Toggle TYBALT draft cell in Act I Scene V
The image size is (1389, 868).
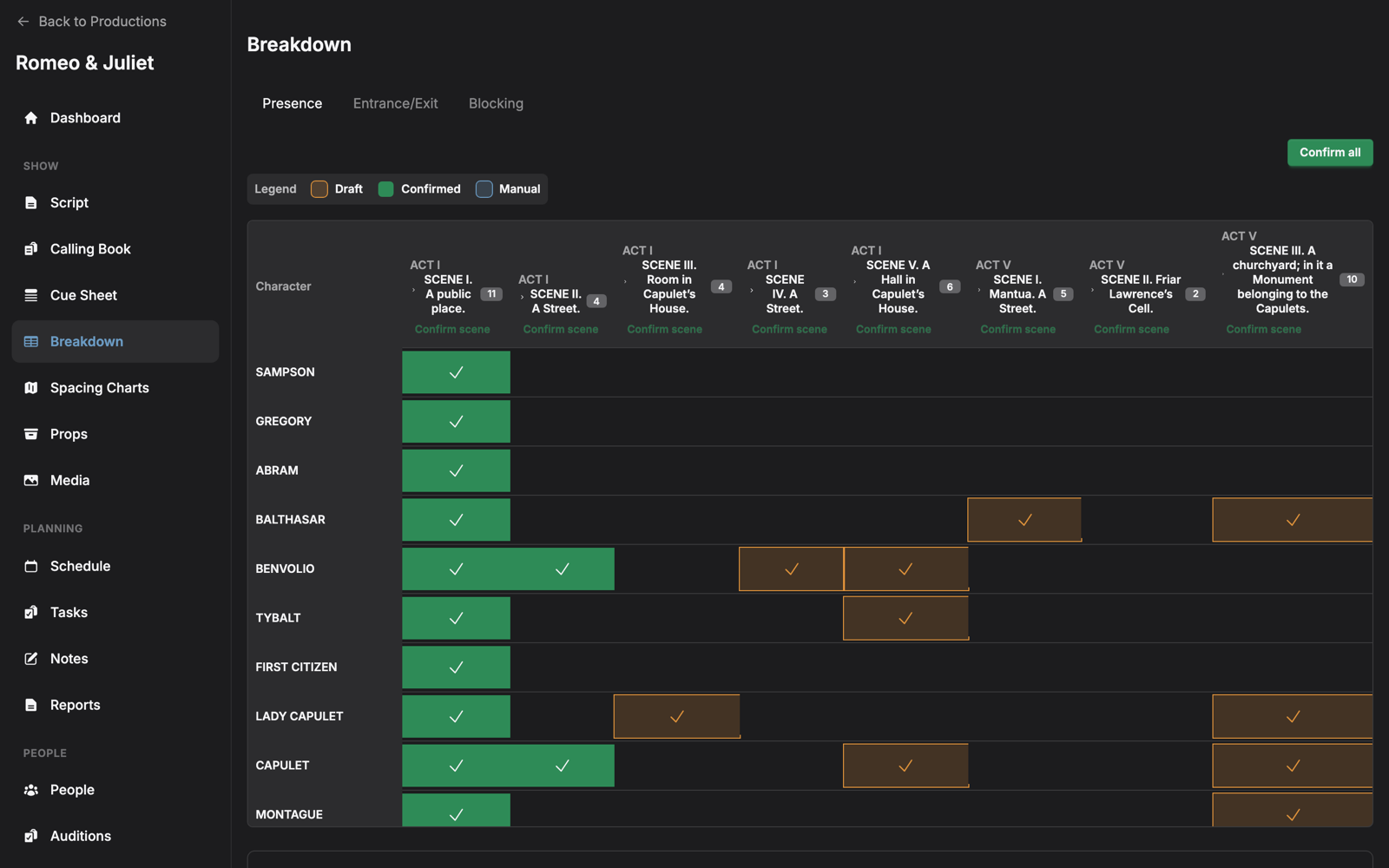pyautogui.click(x=905, y=618)
